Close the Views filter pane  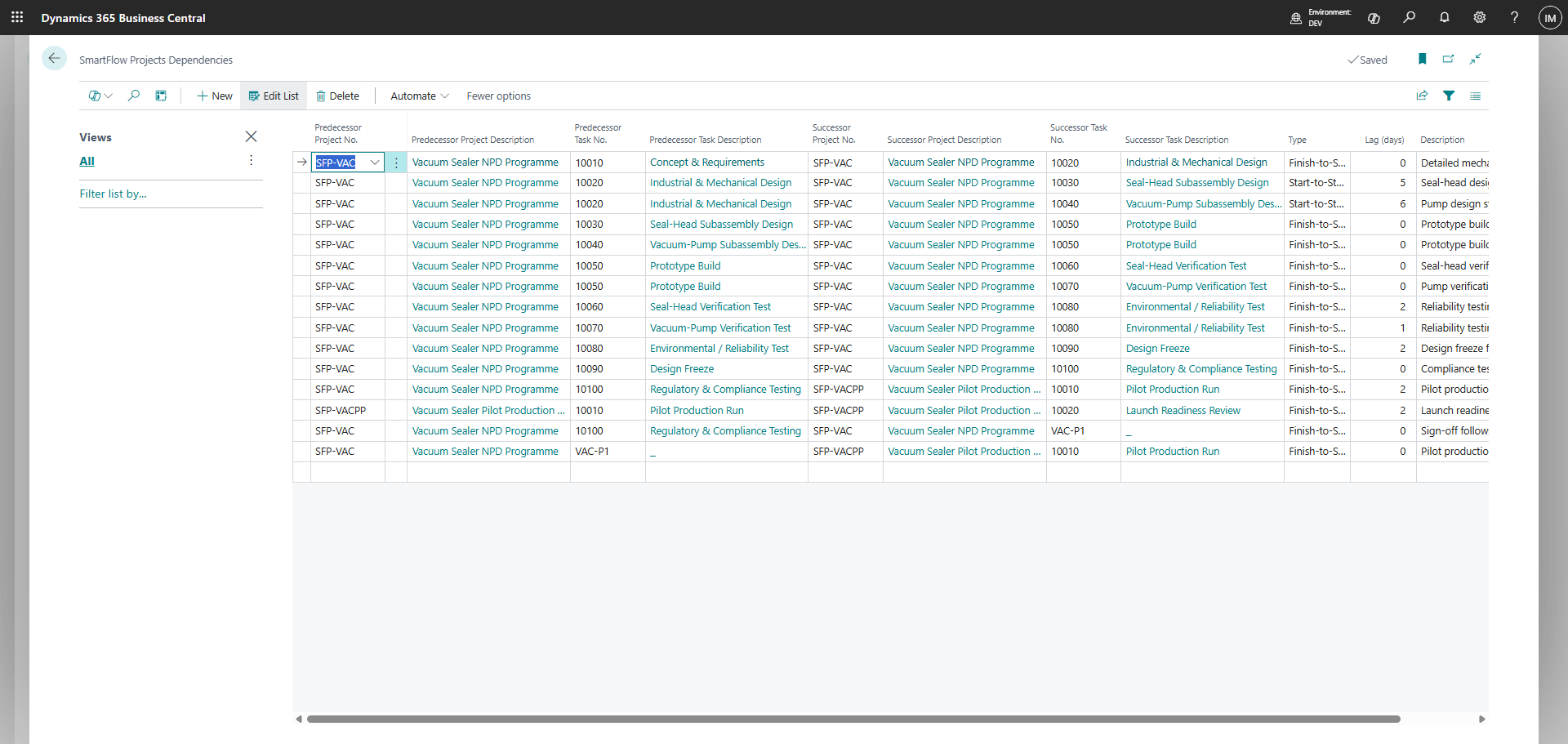[251, 136]
